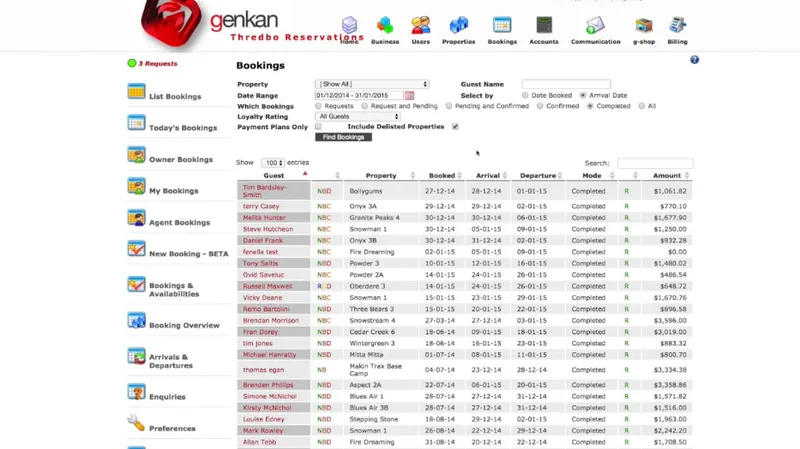Sort table by Amount column
The height and width of the screenshot is (449, 800).
(x=667, y=176)
